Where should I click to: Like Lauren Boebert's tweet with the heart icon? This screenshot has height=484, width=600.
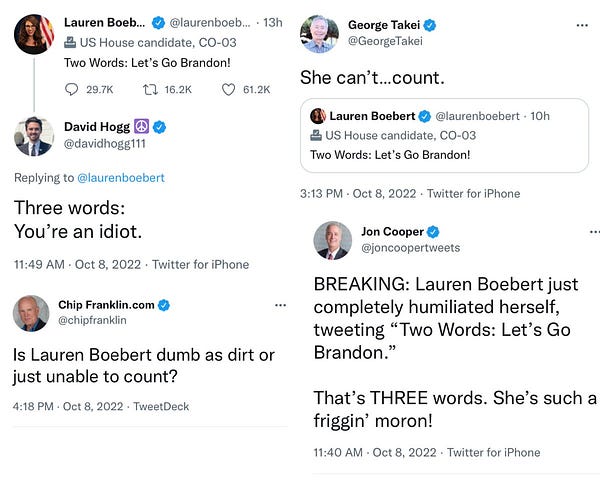228,89
